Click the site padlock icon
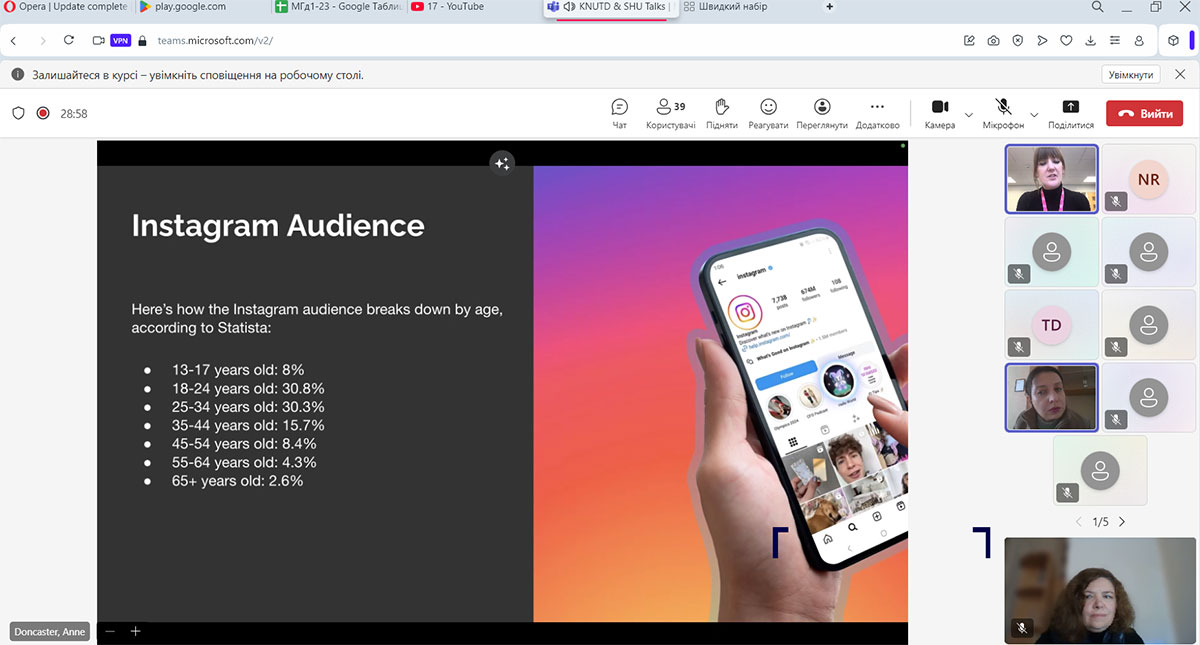This screenshot has height=645, width=1200. 143,41
